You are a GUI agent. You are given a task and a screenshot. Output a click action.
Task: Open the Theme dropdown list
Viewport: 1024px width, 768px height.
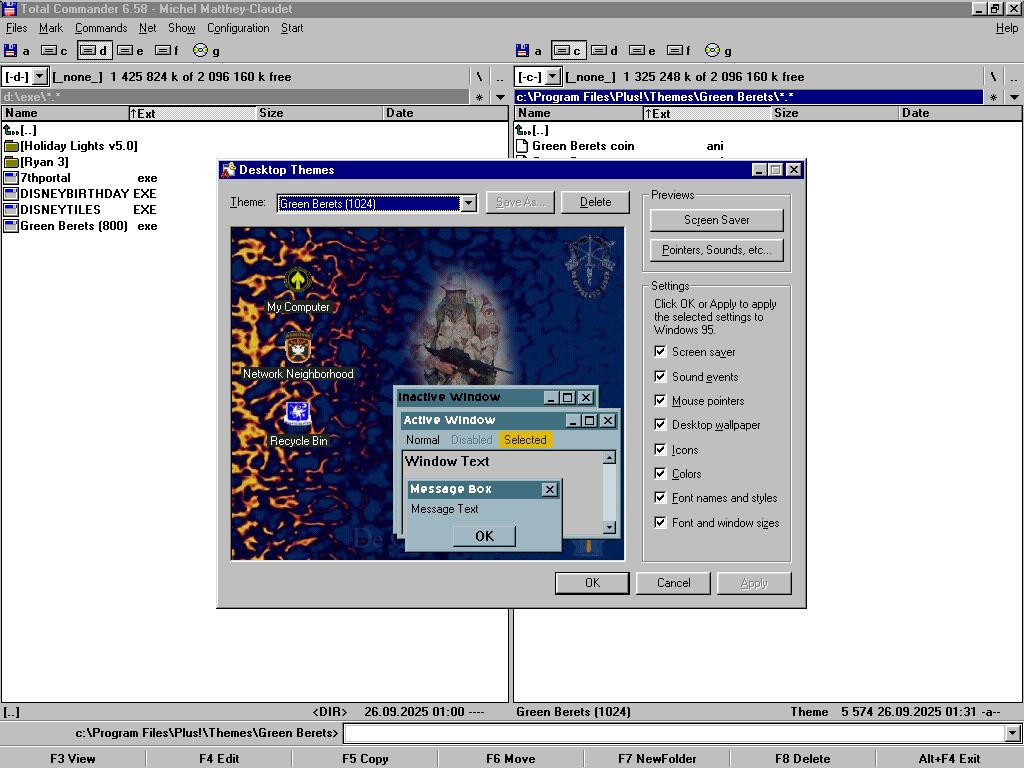coord(468,203)
